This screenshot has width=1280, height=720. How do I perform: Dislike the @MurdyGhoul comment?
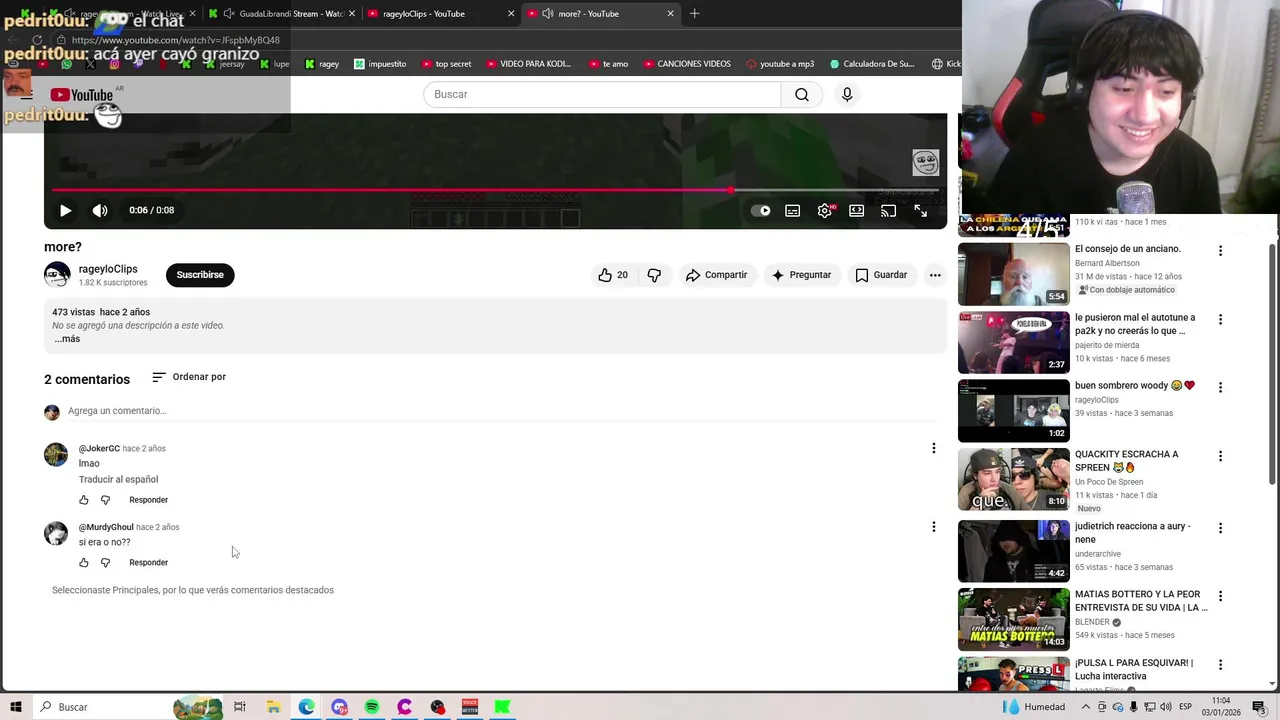[x=105, y=563]
